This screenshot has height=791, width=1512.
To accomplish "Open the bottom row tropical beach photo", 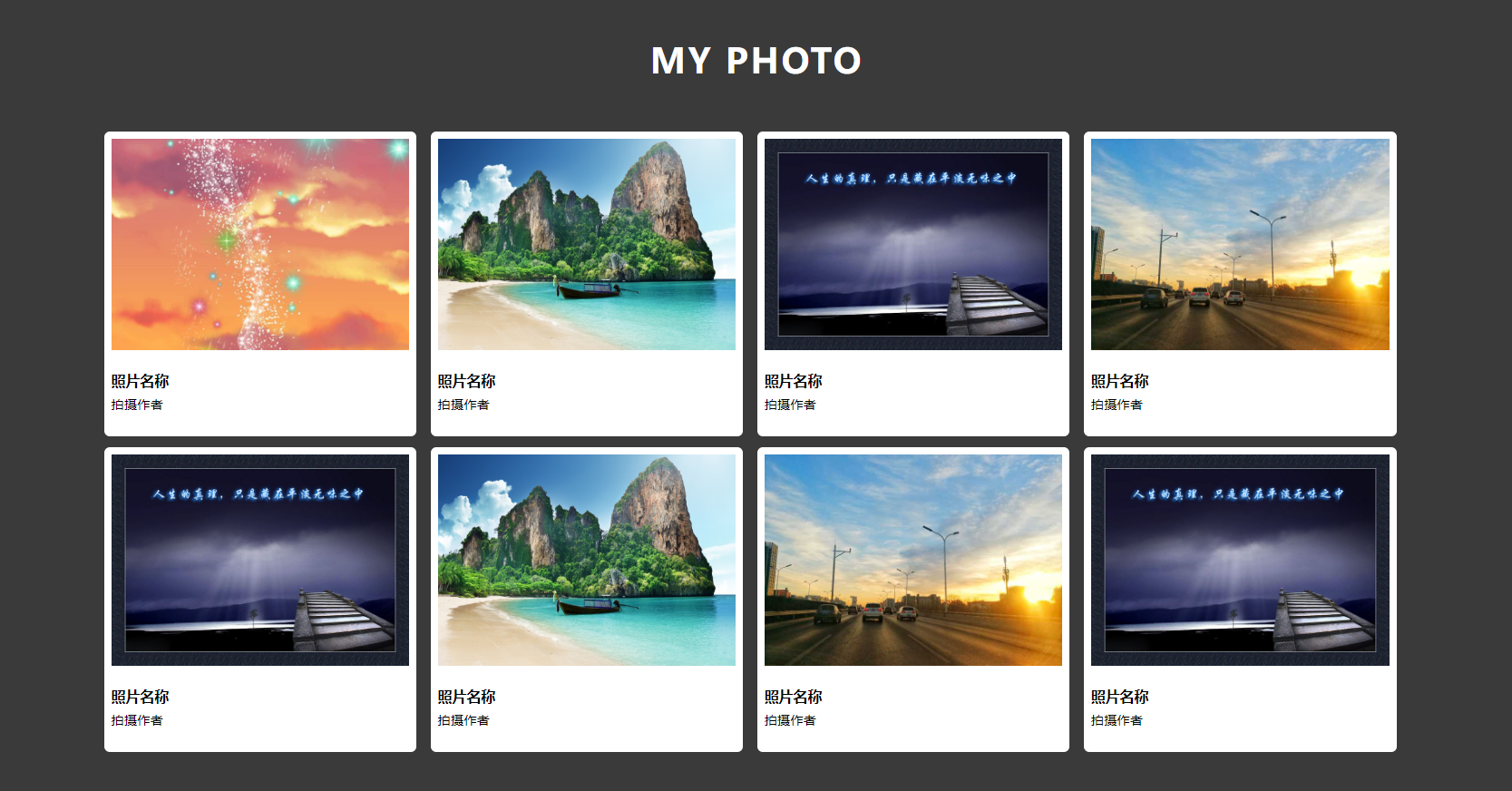I will tap(587, 560).
